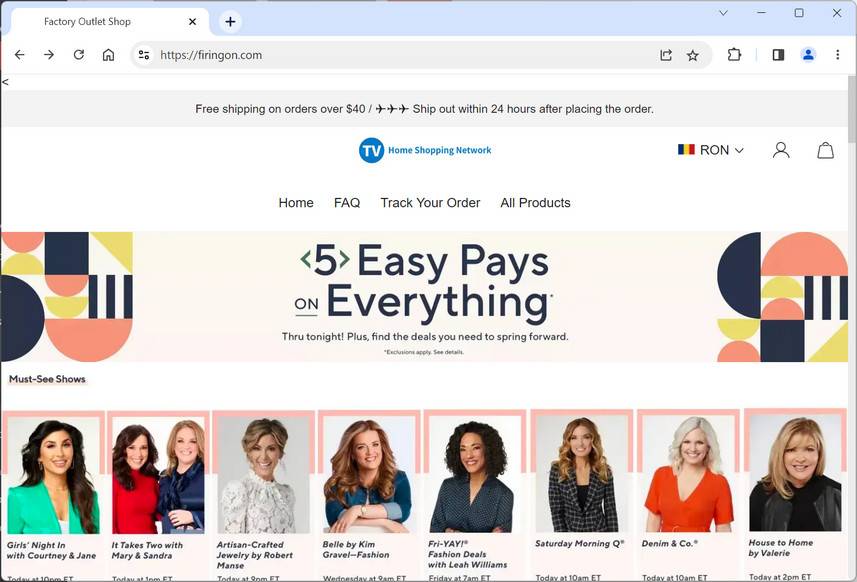This screenshot has width=857, height=582.
Task: Click the address bar URL field
Action: [404, 55]
